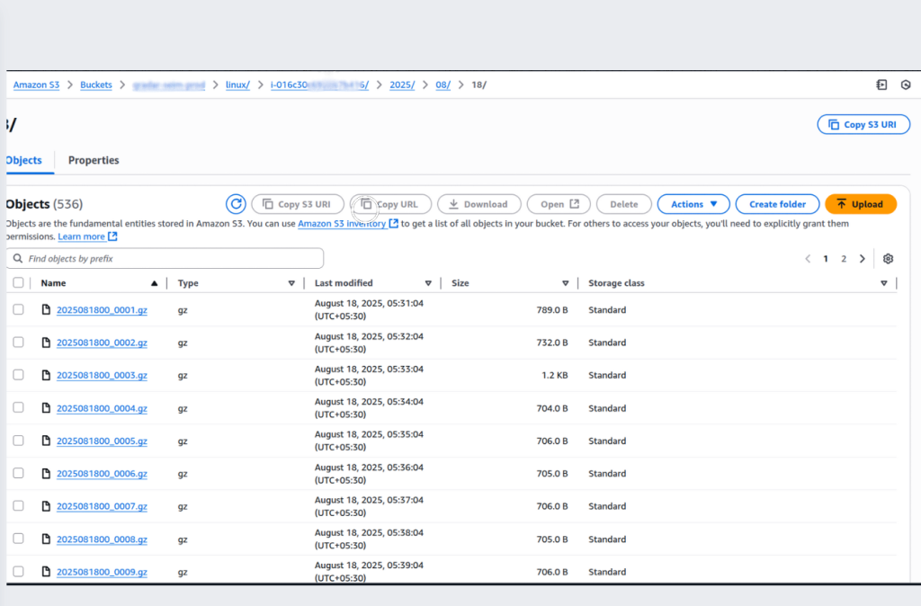Click the Download button
The width and height of the screenshot is (921, 606).
point(479,204)
